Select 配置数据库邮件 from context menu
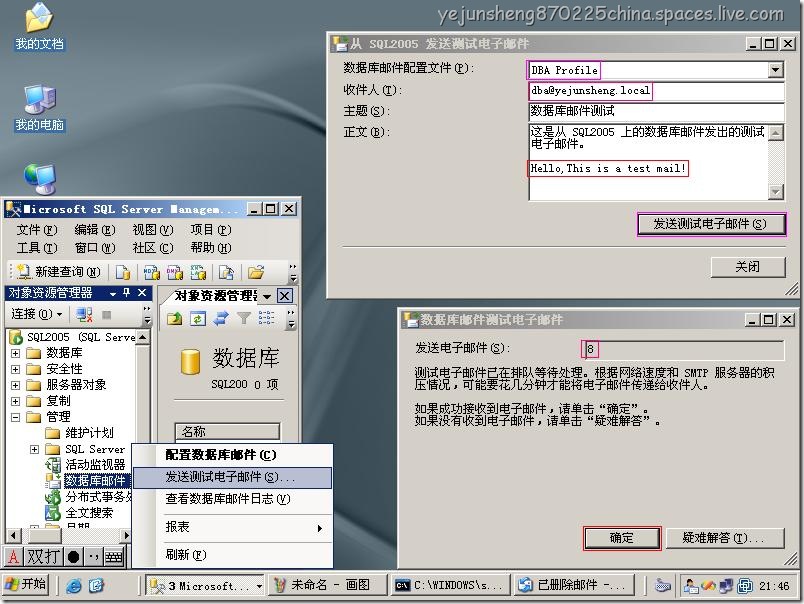 [x=232, y=455]
